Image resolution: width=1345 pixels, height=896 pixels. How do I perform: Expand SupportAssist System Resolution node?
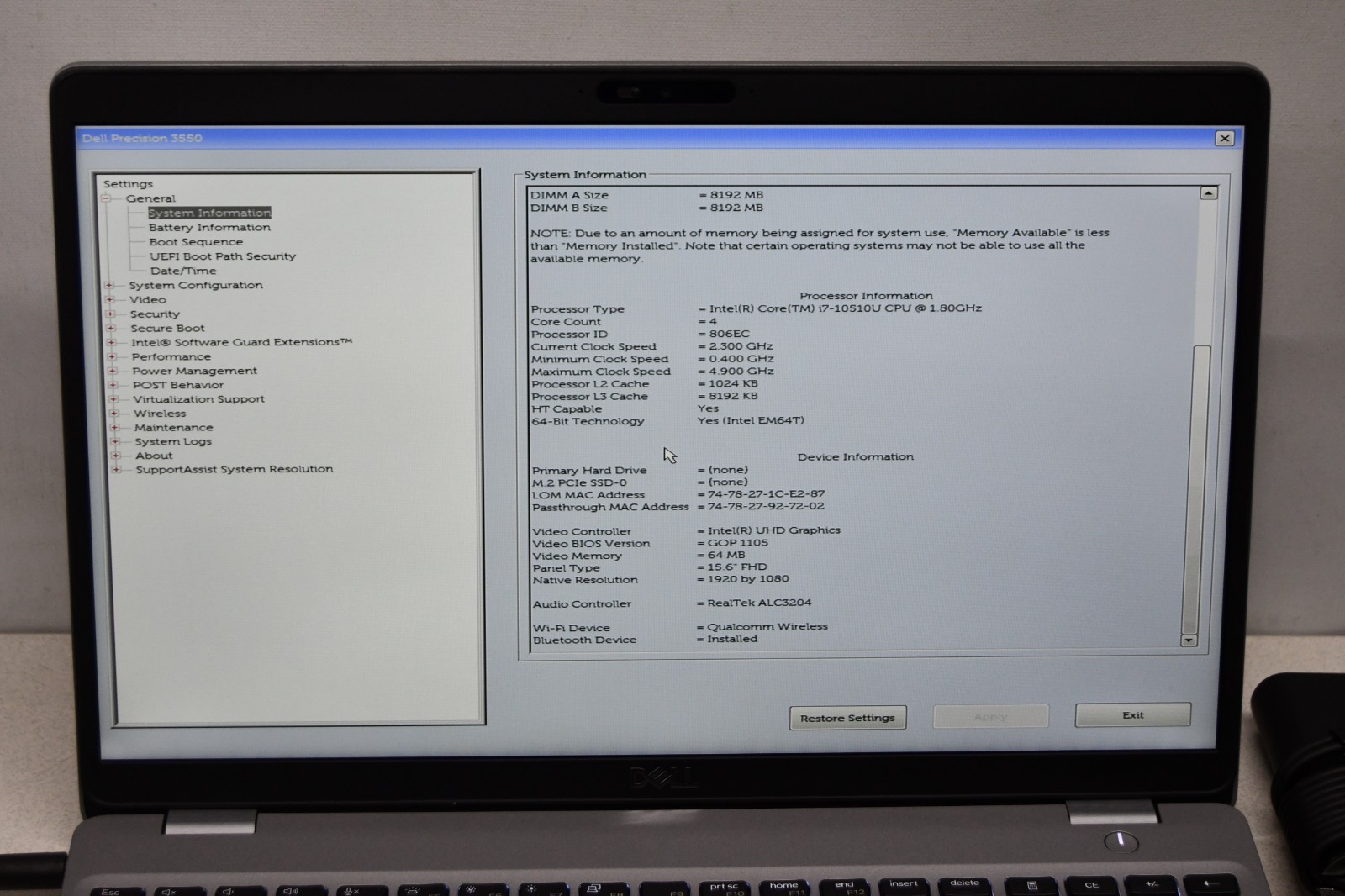[x=116, y=469]
